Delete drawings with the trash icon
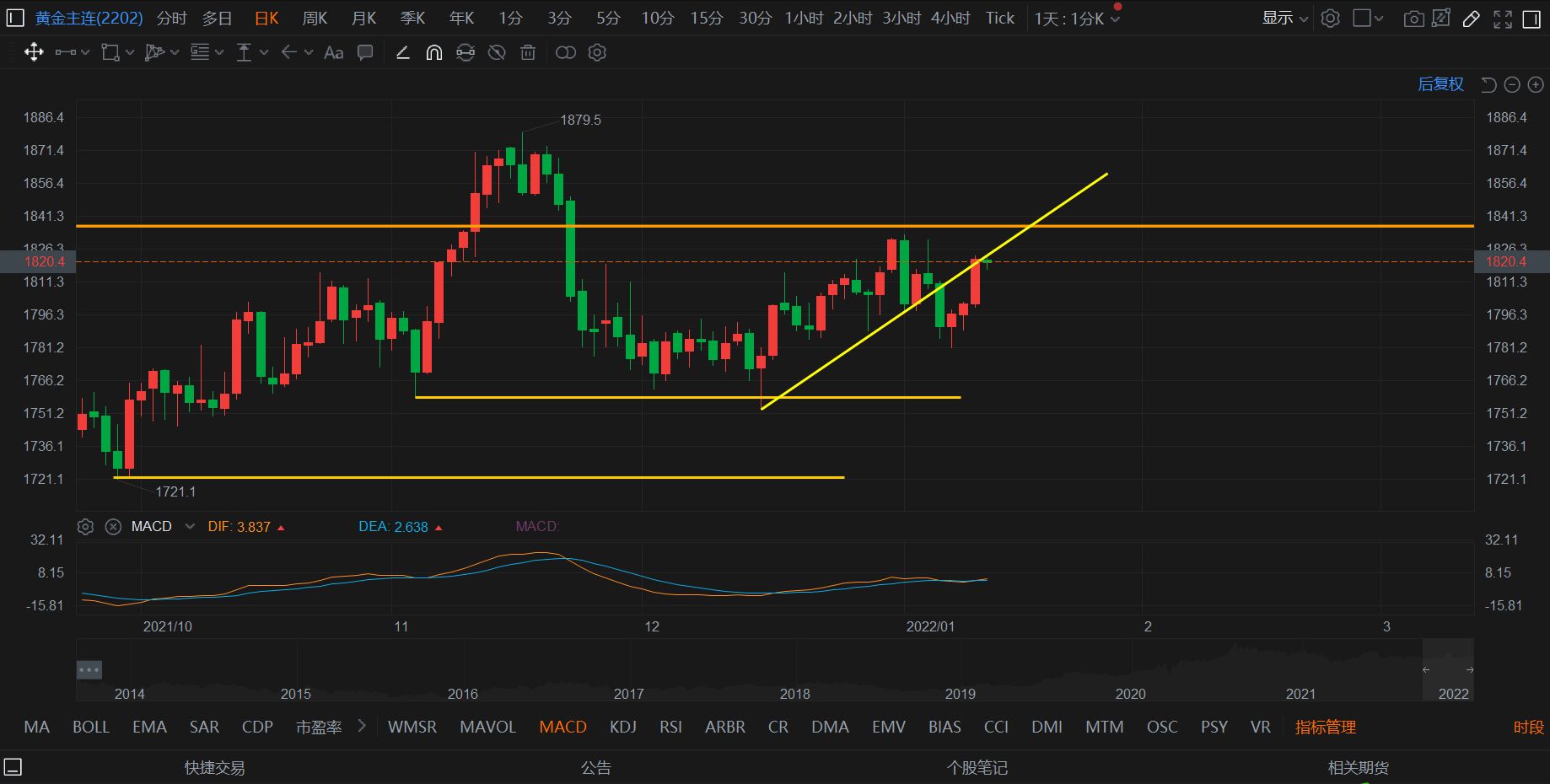1550x784 pixels. click(x=528, y=53)
